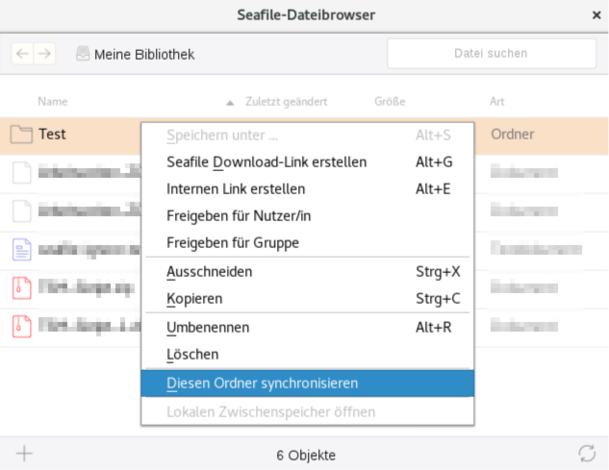Sort by the Größe column header

point(390,102)
